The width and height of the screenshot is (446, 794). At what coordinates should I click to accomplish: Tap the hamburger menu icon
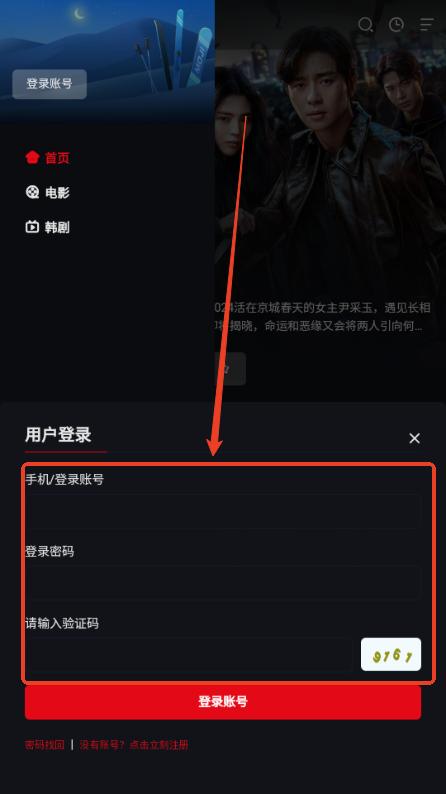[427, 24]
